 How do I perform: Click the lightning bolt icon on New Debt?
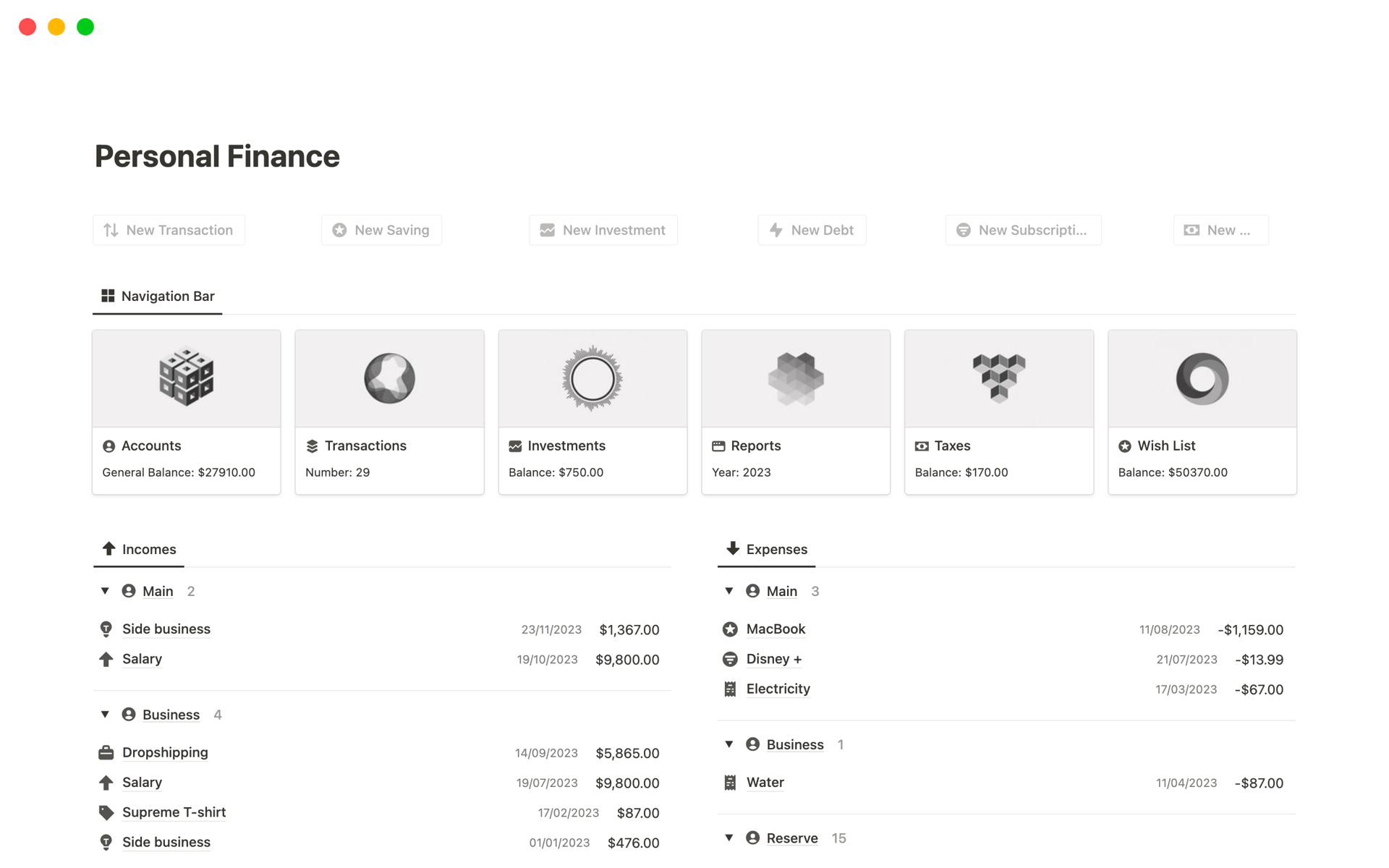click(776, 230)
